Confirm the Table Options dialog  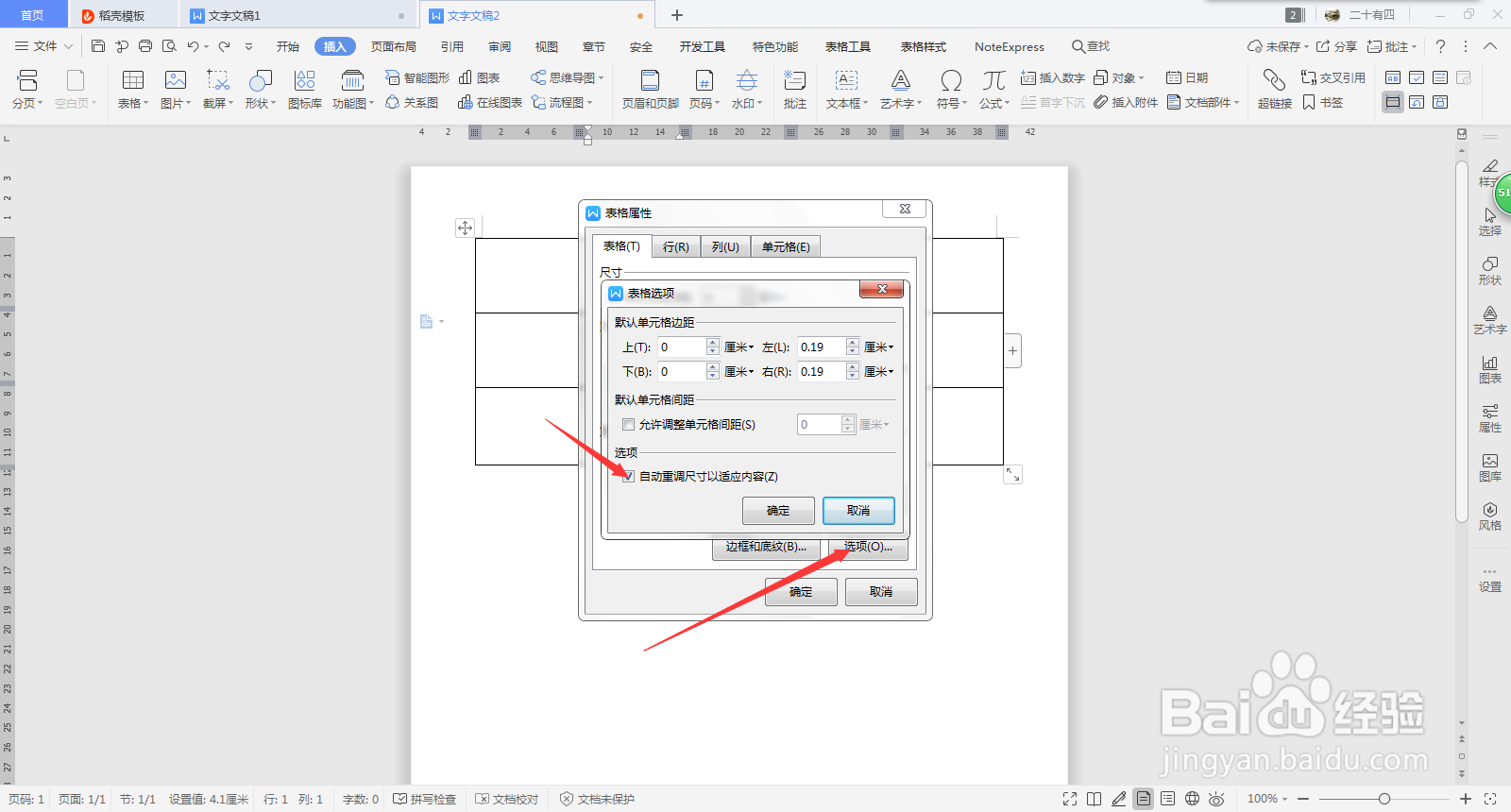click(x=778, y=511)
